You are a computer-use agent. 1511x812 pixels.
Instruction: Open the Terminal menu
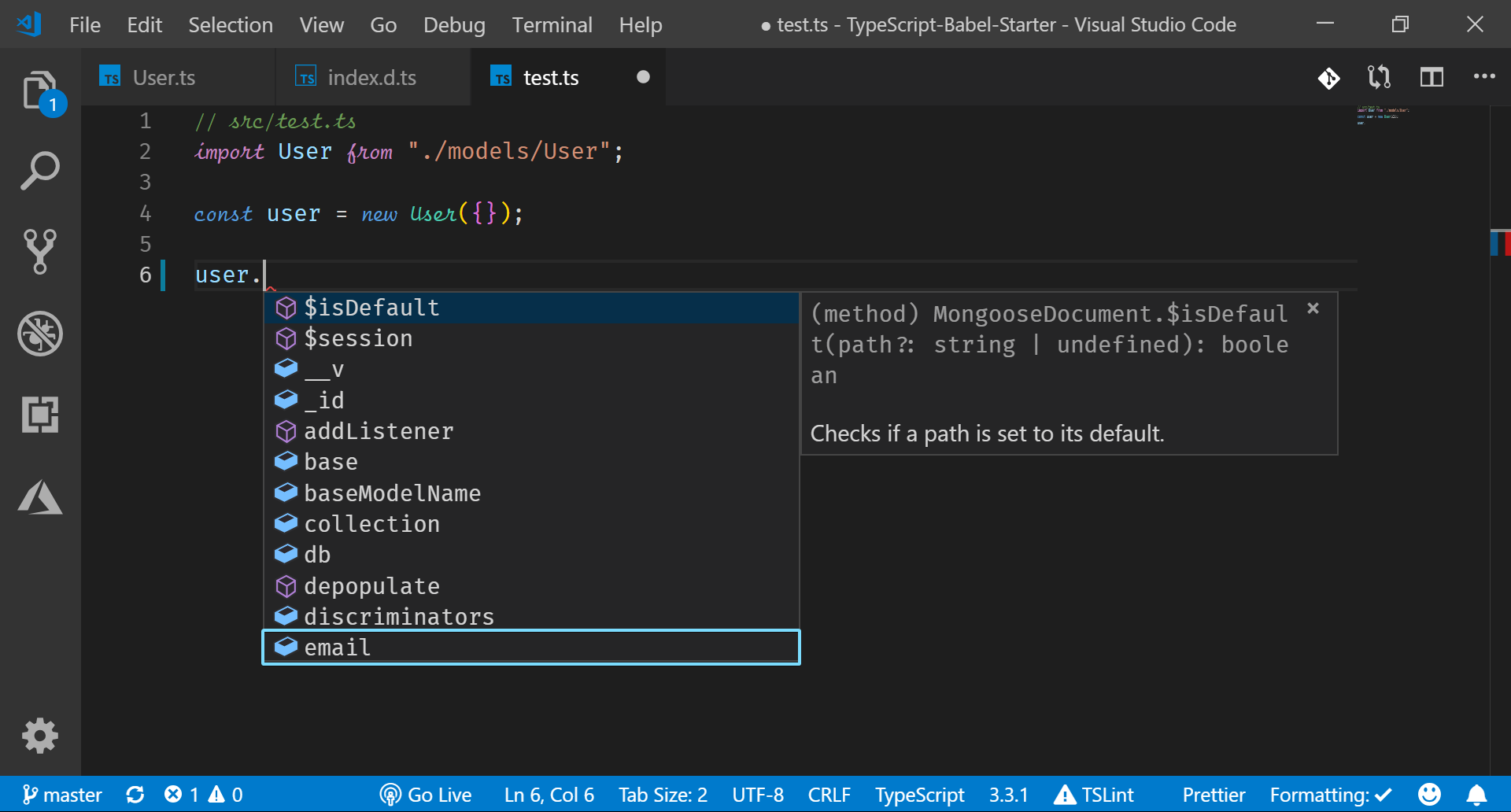tap(552, 25)
